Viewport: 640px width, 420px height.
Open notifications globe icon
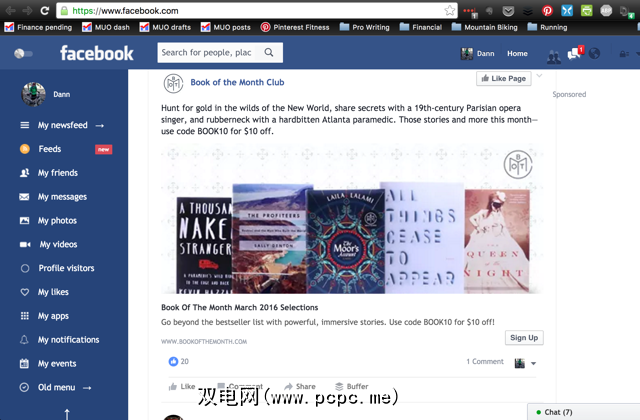coord(594,53)
